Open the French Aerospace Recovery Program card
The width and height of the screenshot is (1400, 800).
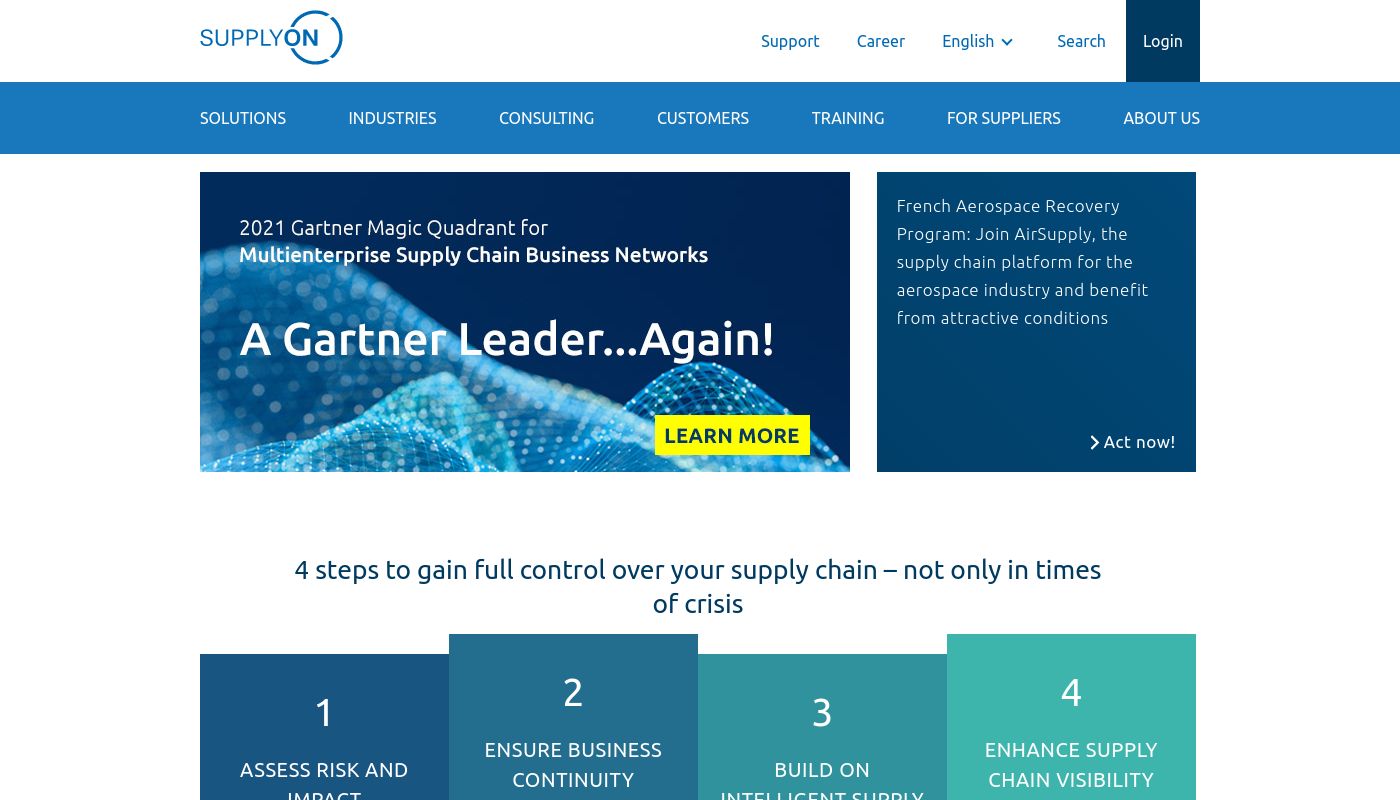[1036, 322]
